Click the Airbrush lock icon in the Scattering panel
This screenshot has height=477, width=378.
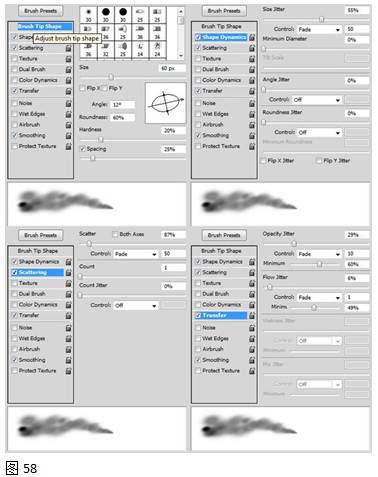[x=68, y=349]
